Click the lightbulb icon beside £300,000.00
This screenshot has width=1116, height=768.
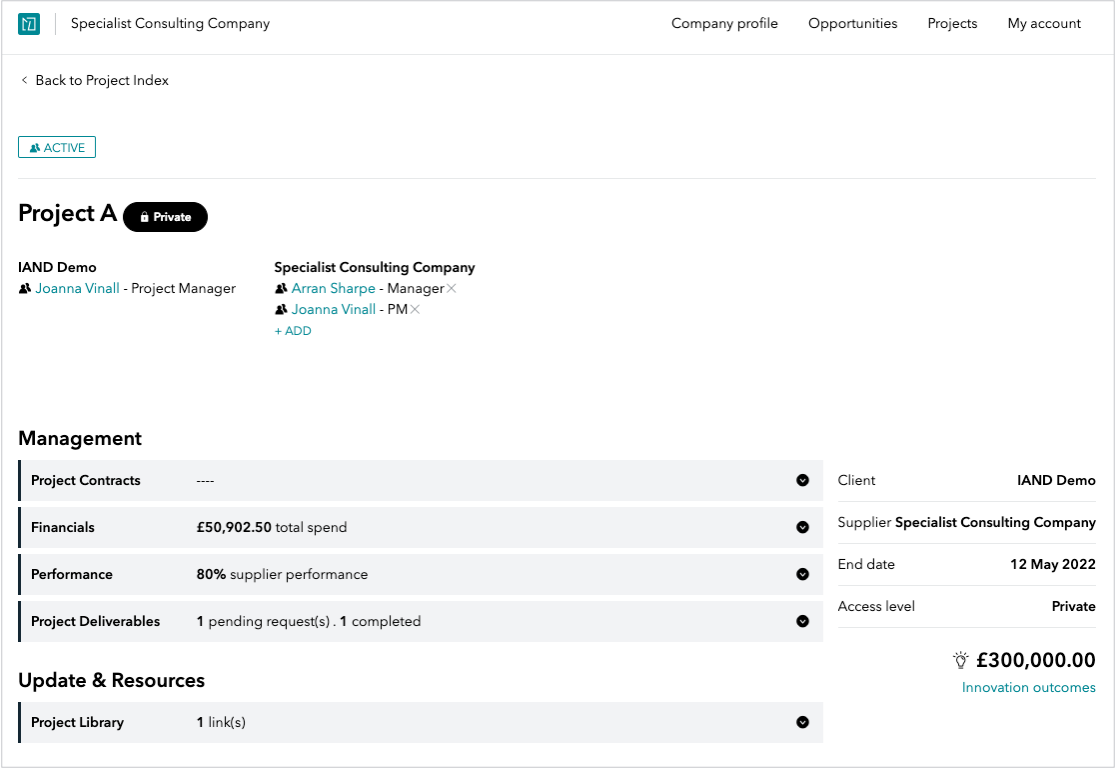[960, 660]
